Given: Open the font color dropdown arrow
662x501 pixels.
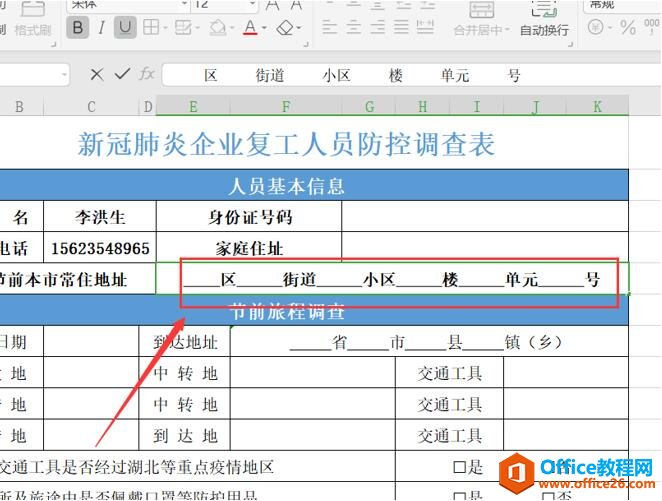Looking at the screenshot, I should click(x=264, y=28).
